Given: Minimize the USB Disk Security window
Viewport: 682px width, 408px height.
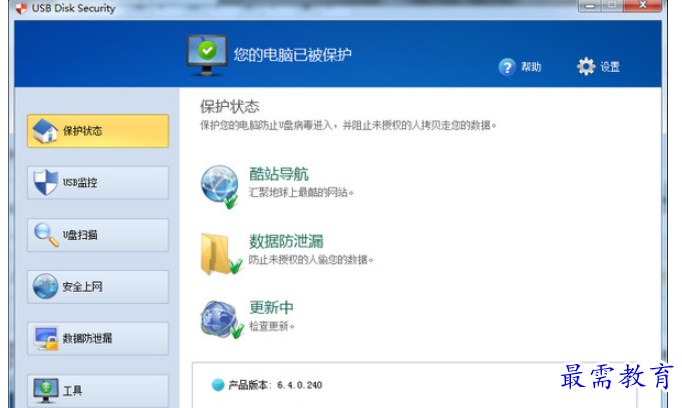Looking at the screenshot, I should 590,6.
